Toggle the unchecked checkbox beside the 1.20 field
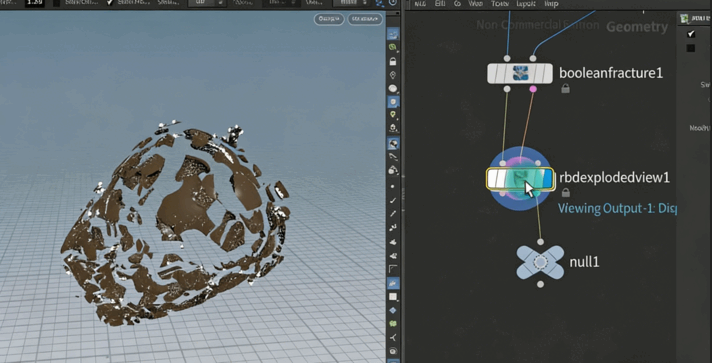This screenshot has width=712, height=363. pos(57,3)
